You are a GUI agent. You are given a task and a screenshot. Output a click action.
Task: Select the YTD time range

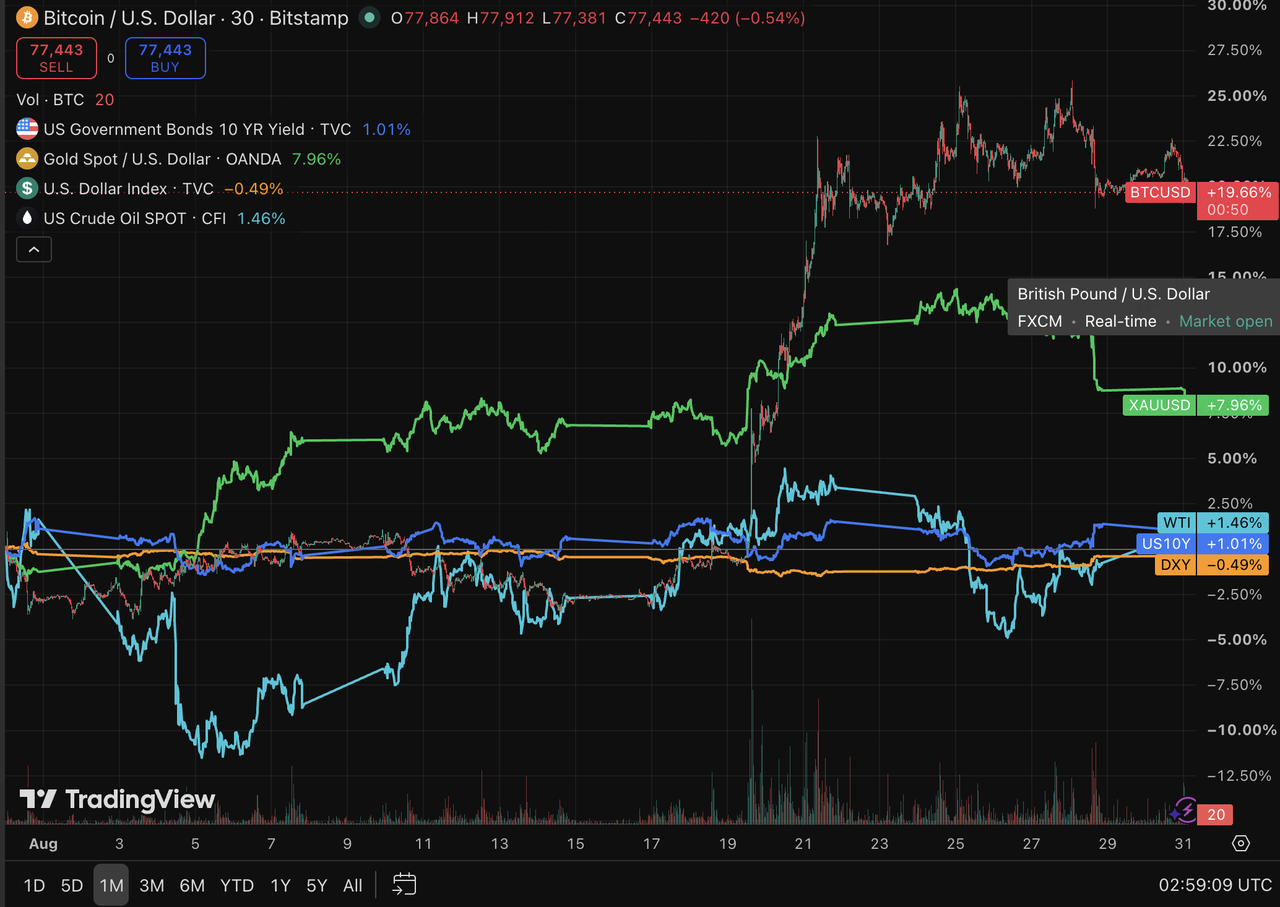pos(237,885)
